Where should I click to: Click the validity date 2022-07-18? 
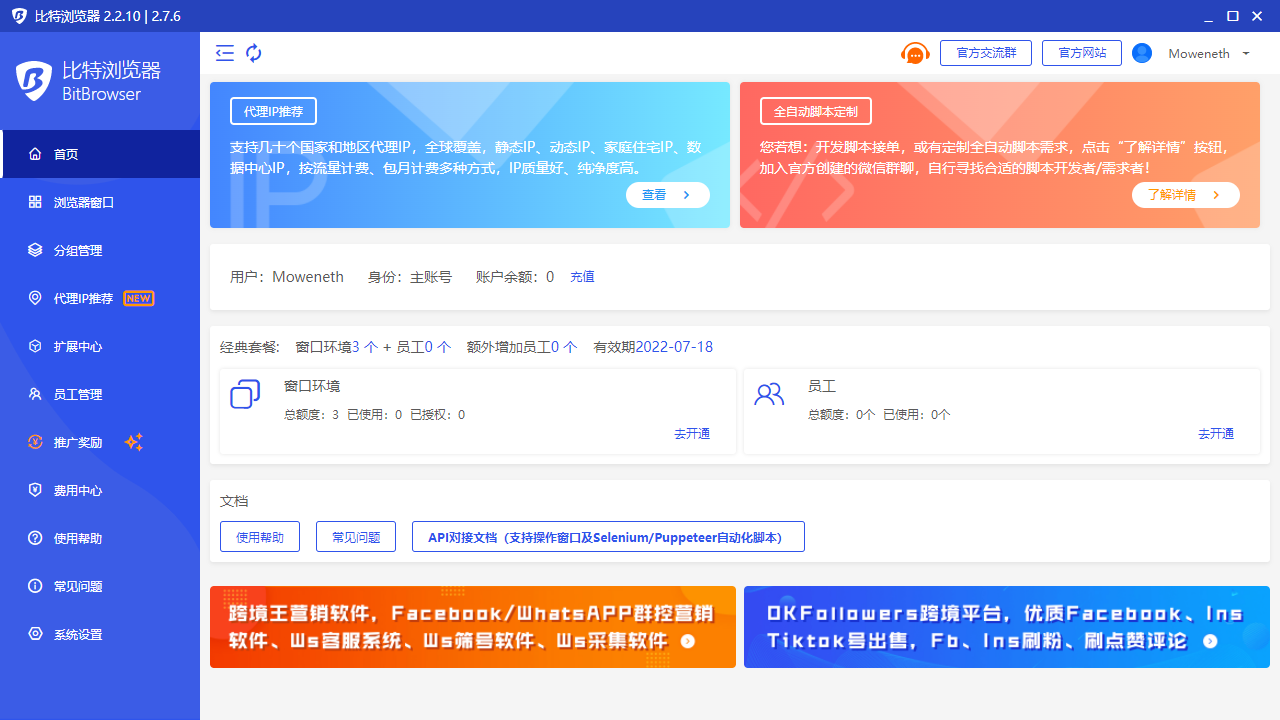click(674, 347)
